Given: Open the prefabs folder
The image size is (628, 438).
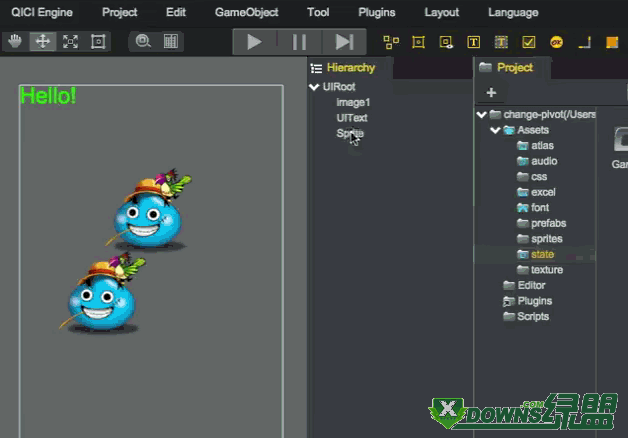Looking at the screenshot, I should pyautogui.click(x=548, y=223).
